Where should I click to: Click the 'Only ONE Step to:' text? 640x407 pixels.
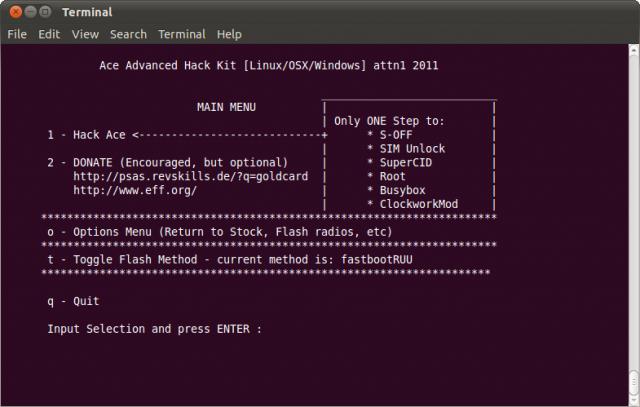tap(389, 121)
